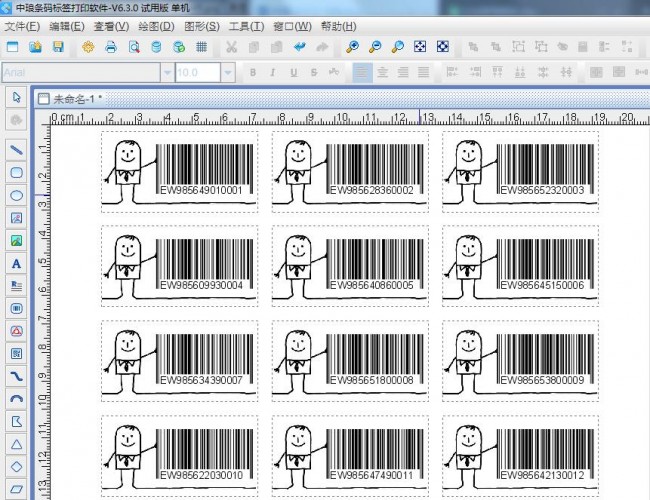Select the upper picture insert tool
Viewport: 650px width, 500px height.
(16, 218)
